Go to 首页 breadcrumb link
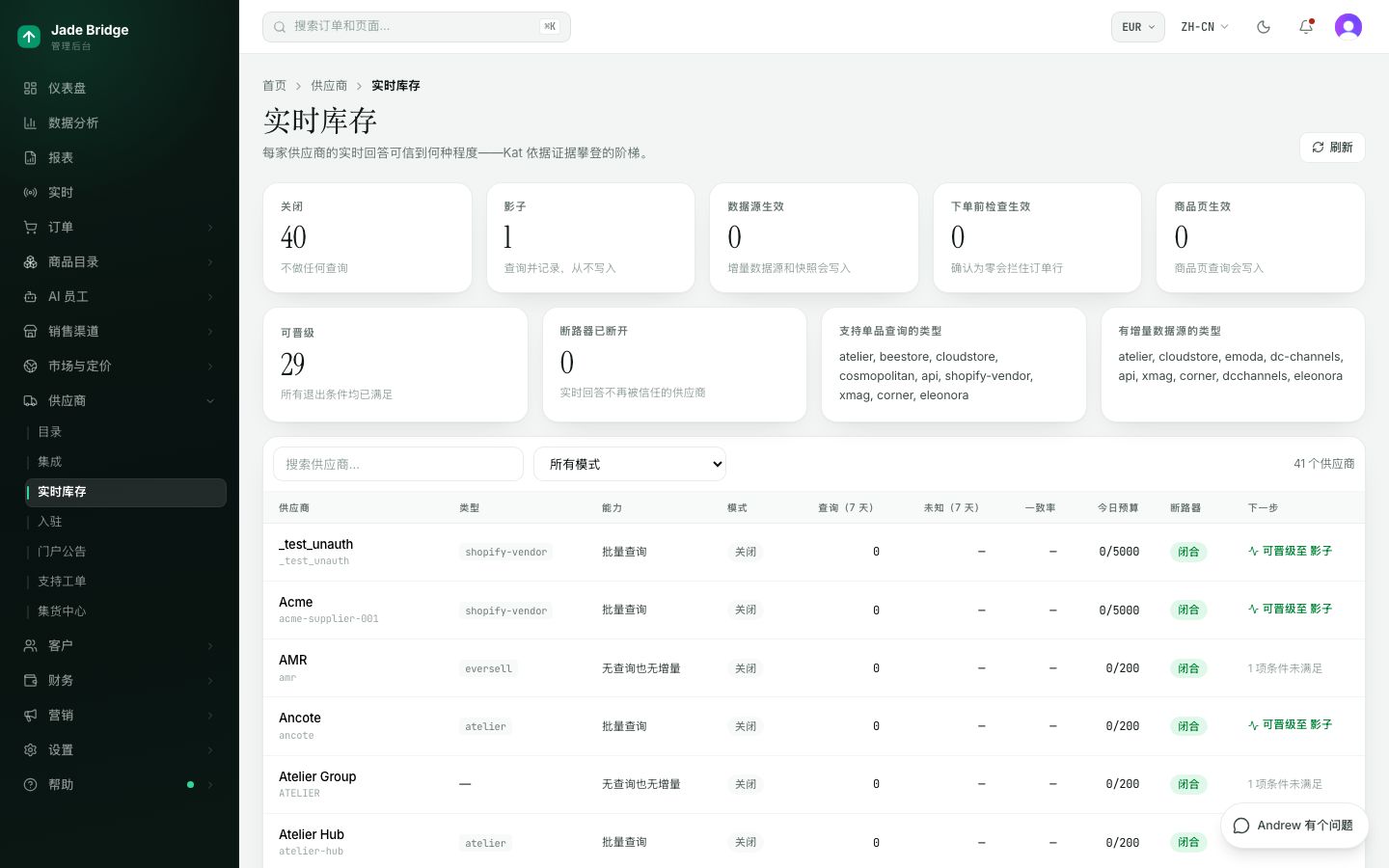 point(275,86)
